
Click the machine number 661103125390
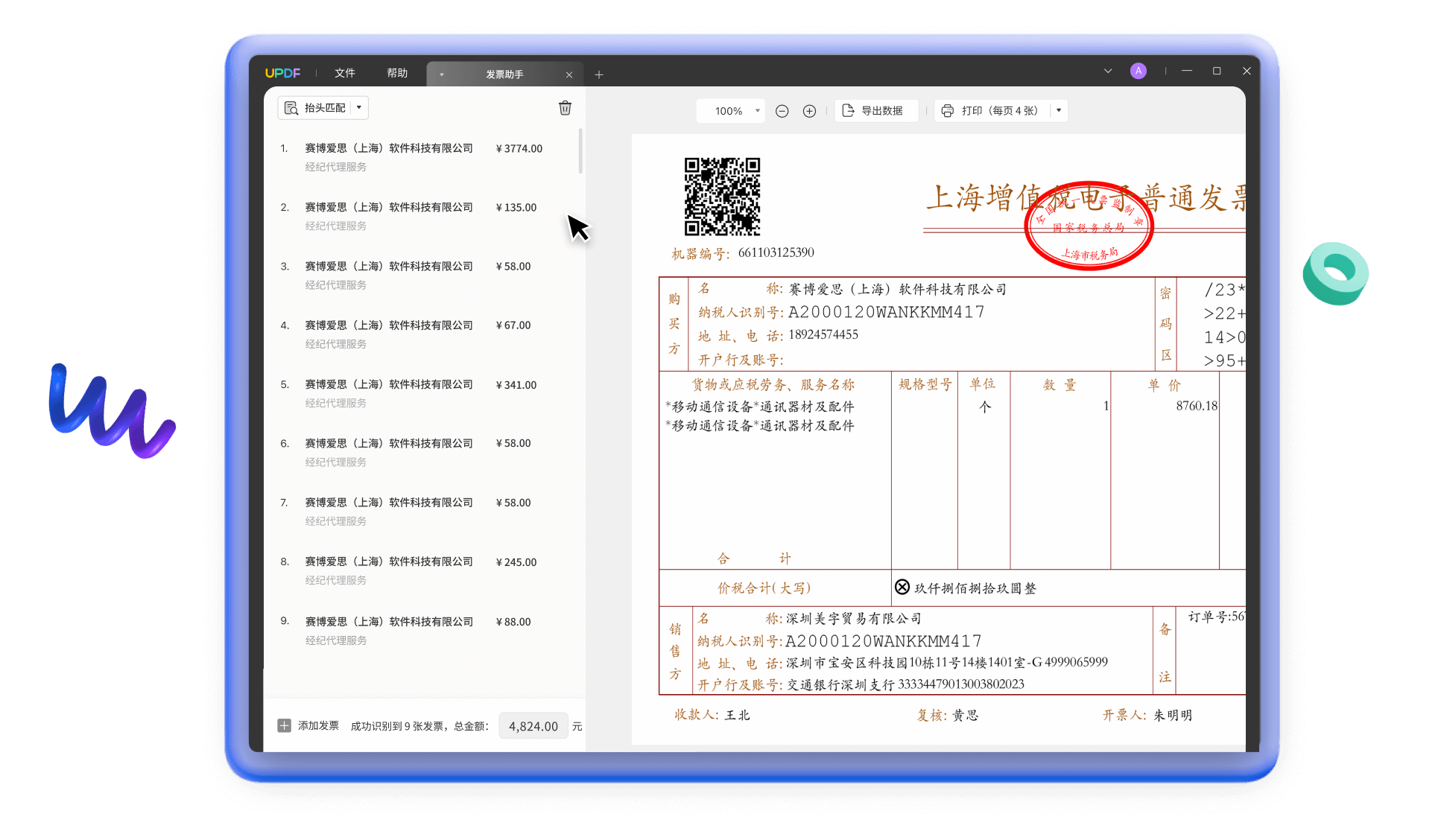[x=776, y=252]
